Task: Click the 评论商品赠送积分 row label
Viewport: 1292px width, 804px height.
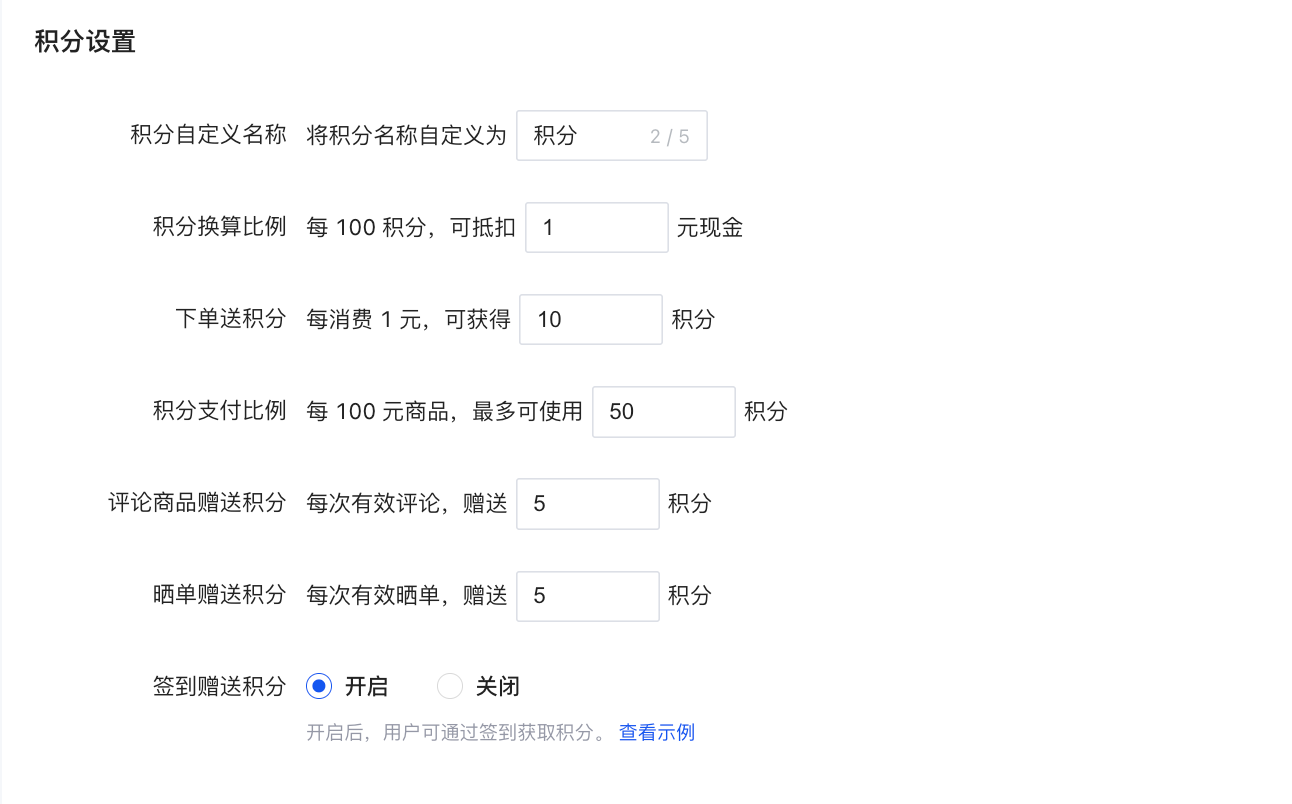Action: click(197, 504)
